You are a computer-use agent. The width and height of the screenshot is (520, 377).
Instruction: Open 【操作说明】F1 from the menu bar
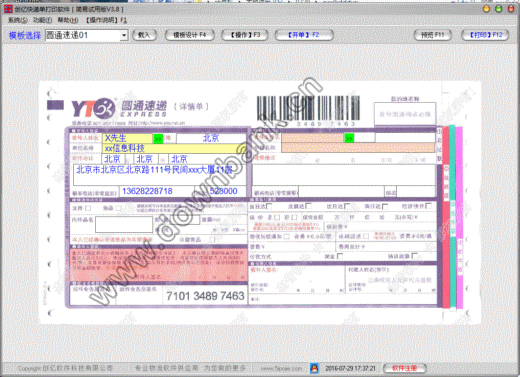(x=106, y=20)
